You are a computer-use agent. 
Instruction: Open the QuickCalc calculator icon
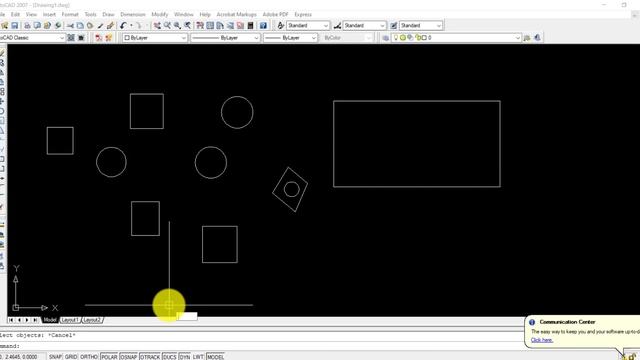point(251,25)
